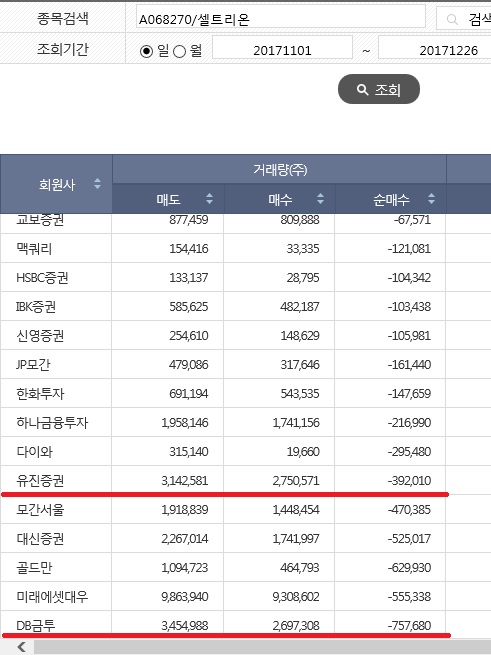This screenshot has width=491, height=655.
Task: Click 대신증권 buy volume 1,741,997
Action: pos(296,538)
